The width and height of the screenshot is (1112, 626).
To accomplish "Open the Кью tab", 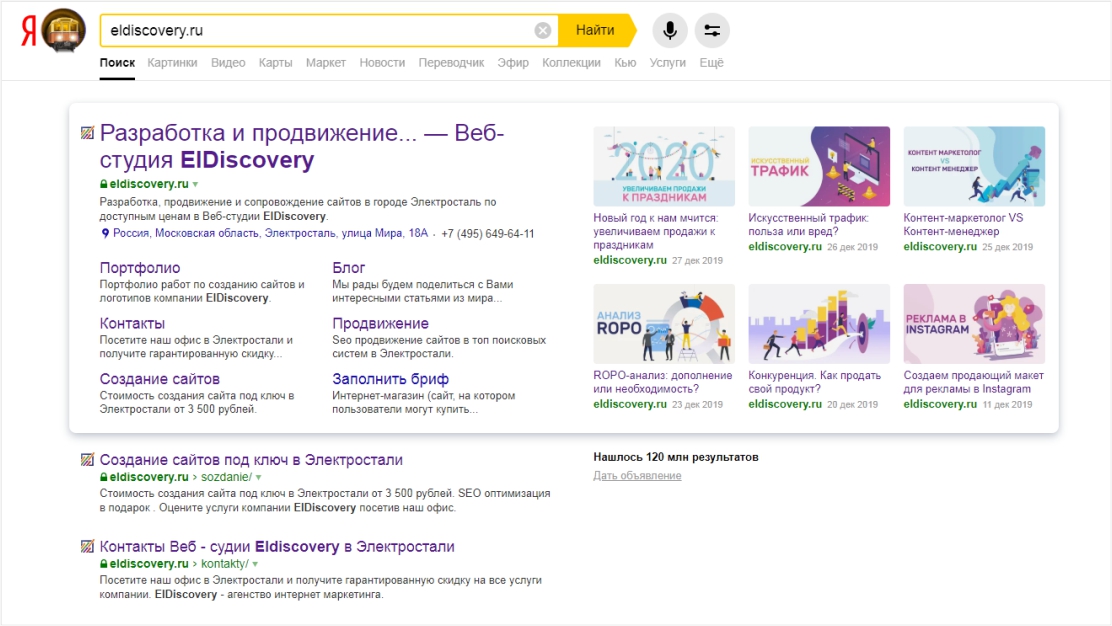I will pyautogui.click(x=625, y=62).
